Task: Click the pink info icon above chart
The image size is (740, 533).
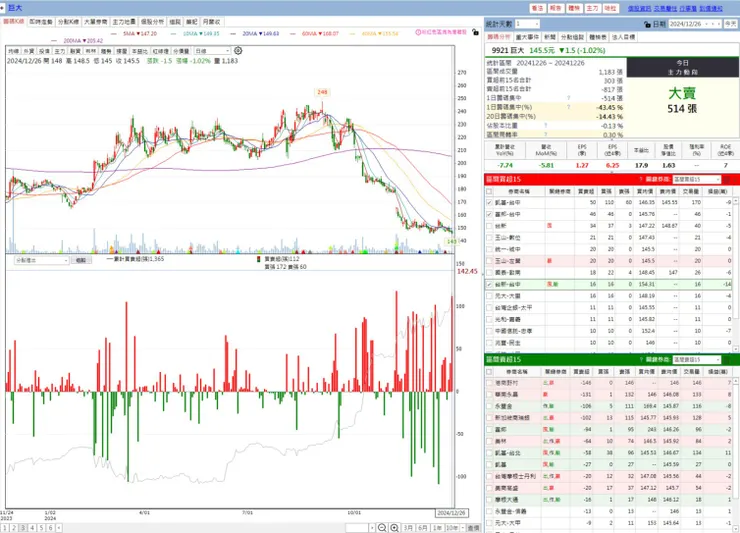Action: (x=418, y=32)
